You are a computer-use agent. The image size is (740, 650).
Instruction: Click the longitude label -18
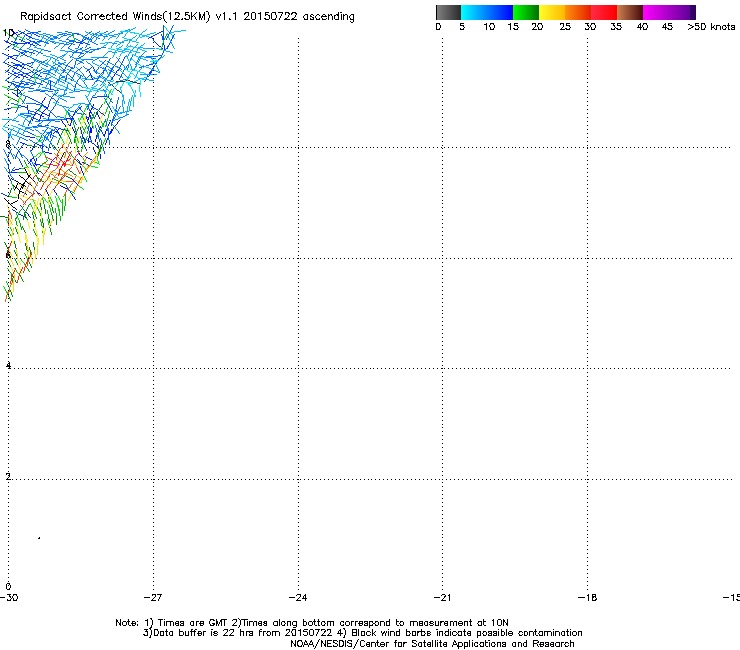coord(588,598)
